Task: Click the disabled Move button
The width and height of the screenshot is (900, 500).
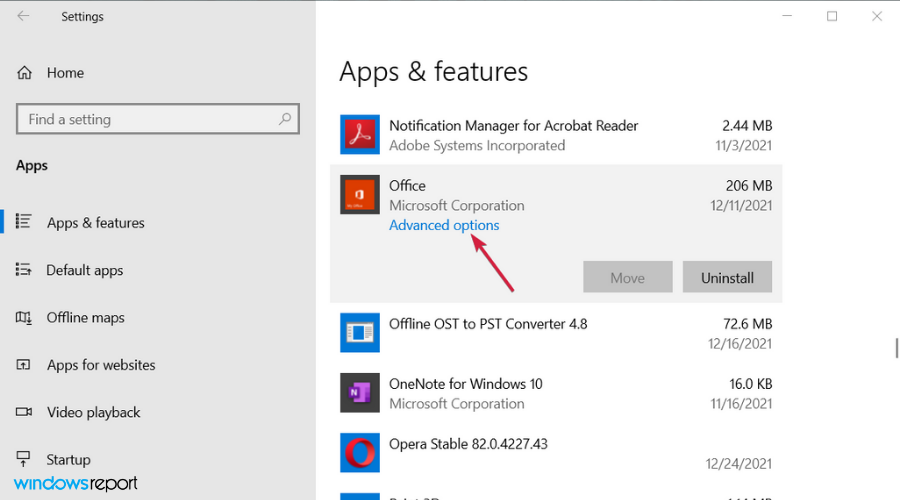Action: tap(627, 277)
